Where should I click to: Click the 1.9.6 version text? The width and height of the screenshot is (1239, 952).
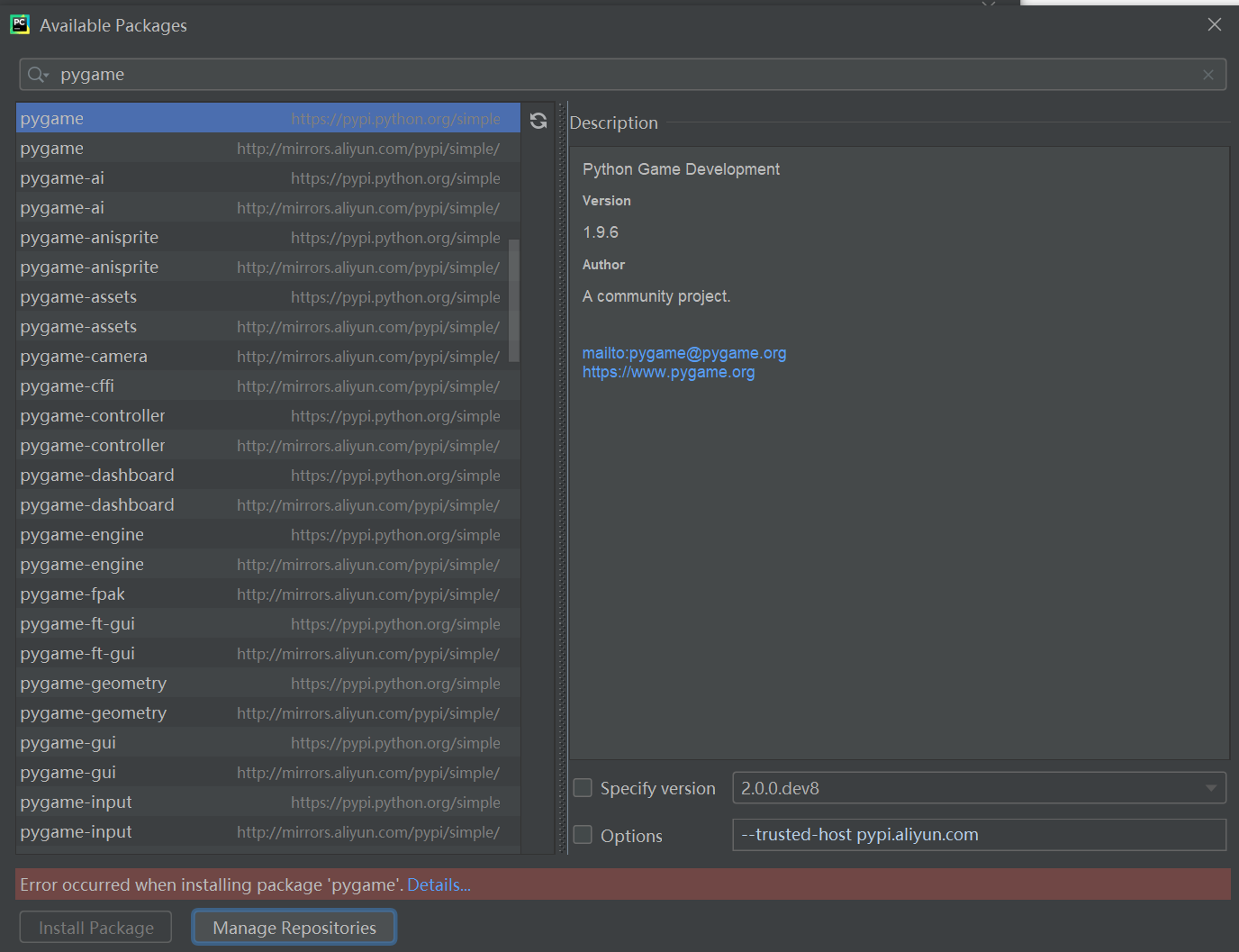tap(601, 232)
